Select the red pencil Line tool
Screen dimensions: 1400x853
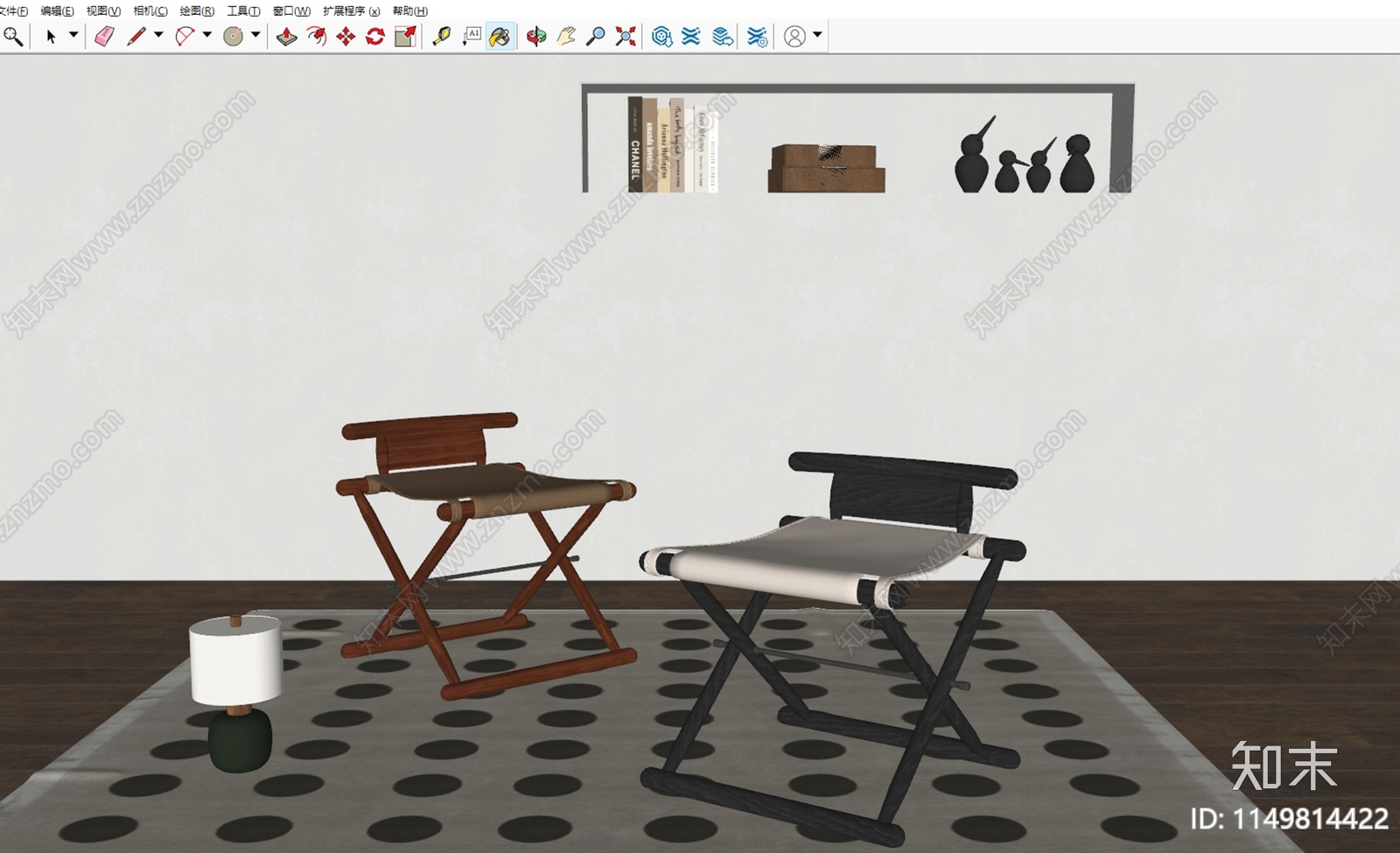(136, 37)
